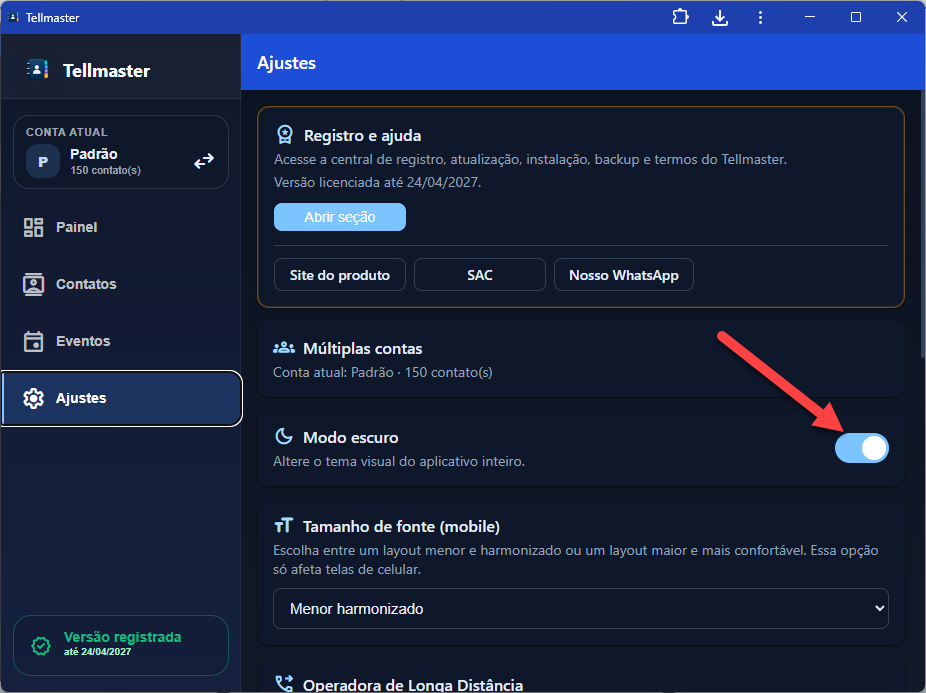Select Eventos in the sidebar
Image resolution: width=926 pixels, height=693 pixels.
coord(83,341)
